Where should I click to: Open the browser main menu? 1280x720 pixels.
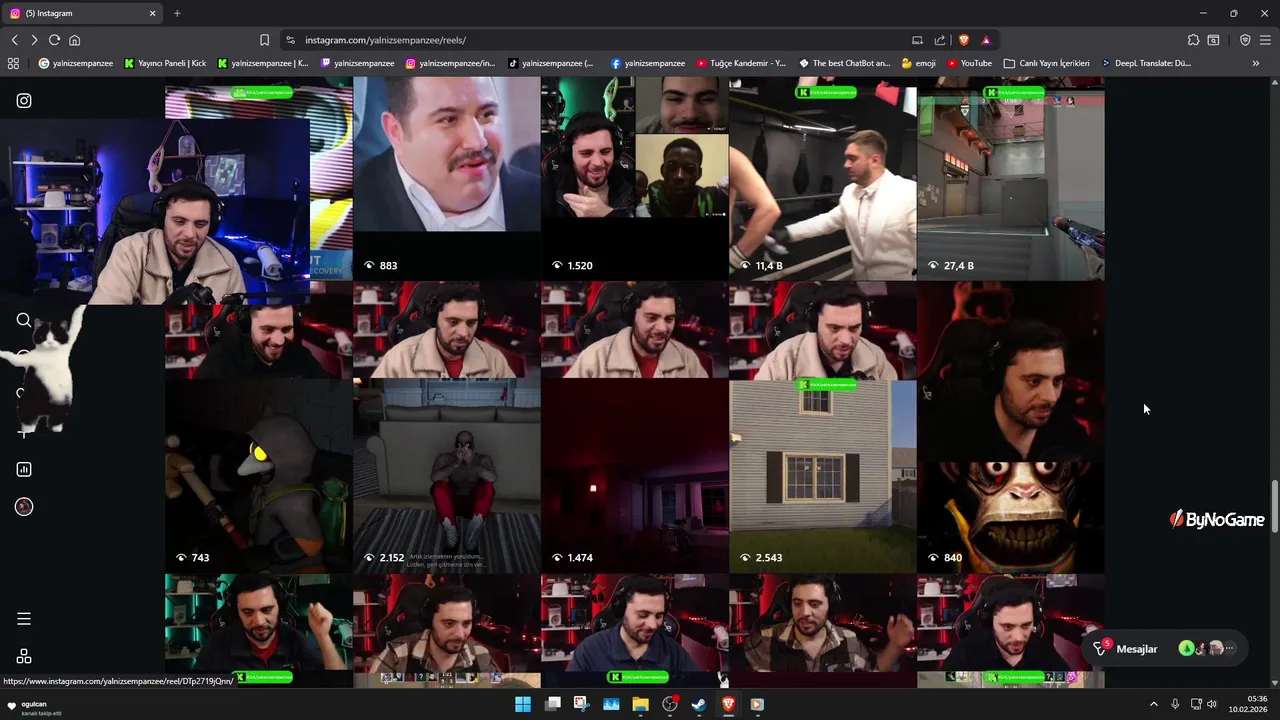point(1265,40)
